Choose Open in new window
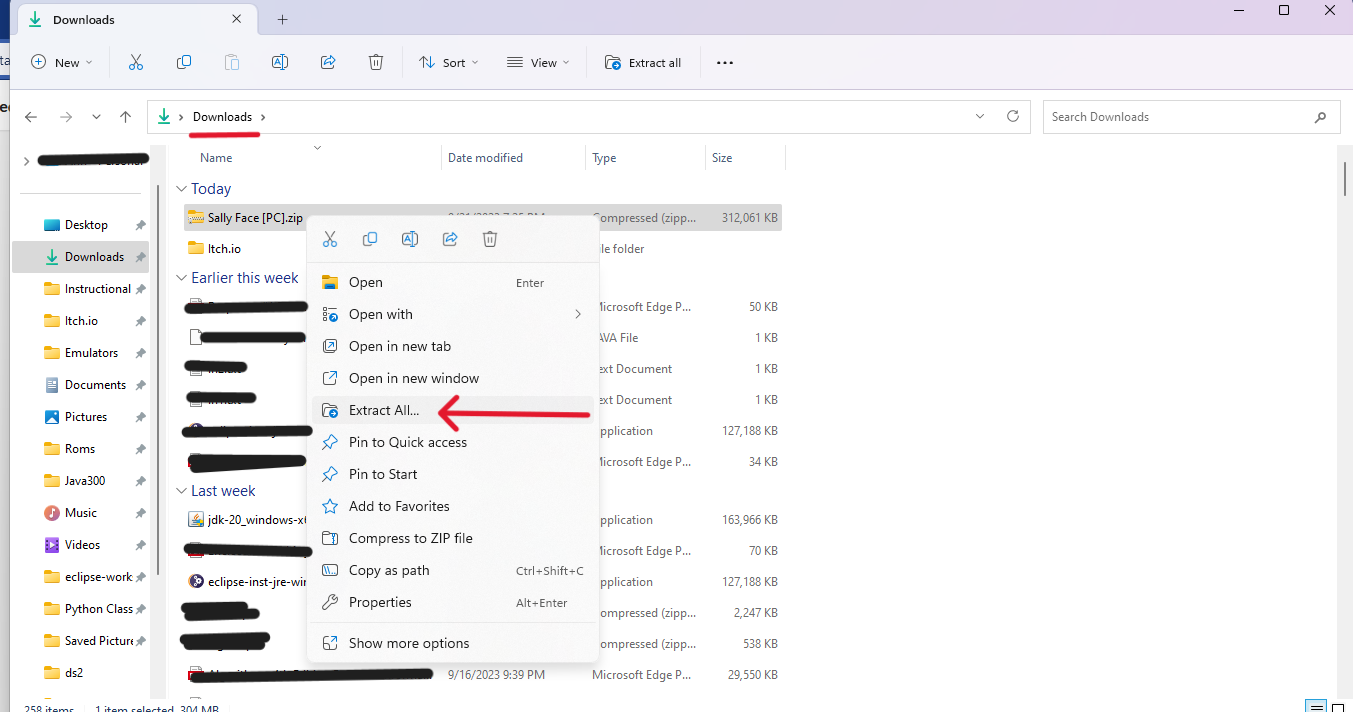The image size is (1353, 712). 453,378
